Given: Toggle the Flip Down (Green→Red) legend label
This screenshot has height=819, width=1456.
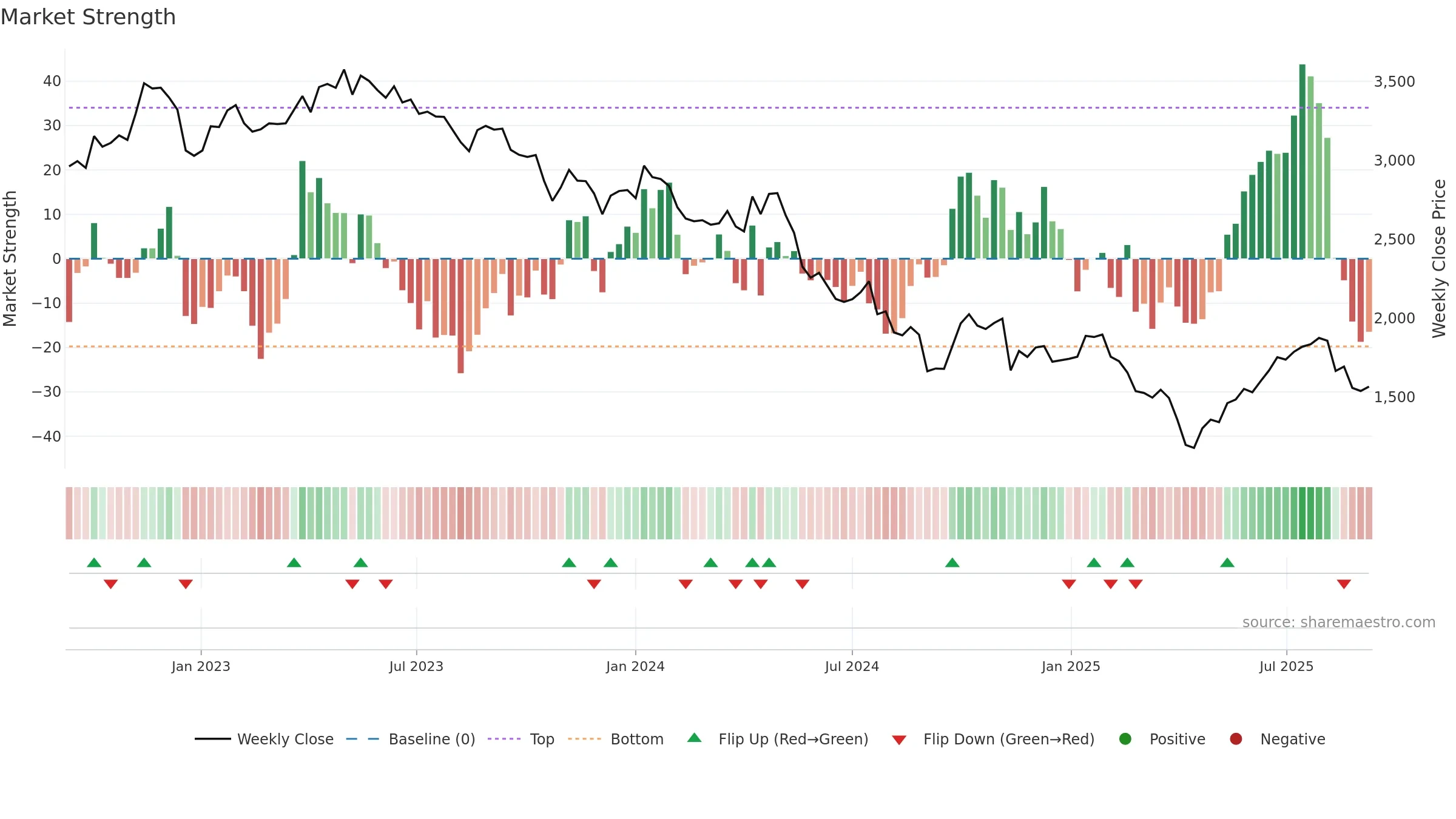Looking at the screenshot, I should [1009, 739].
